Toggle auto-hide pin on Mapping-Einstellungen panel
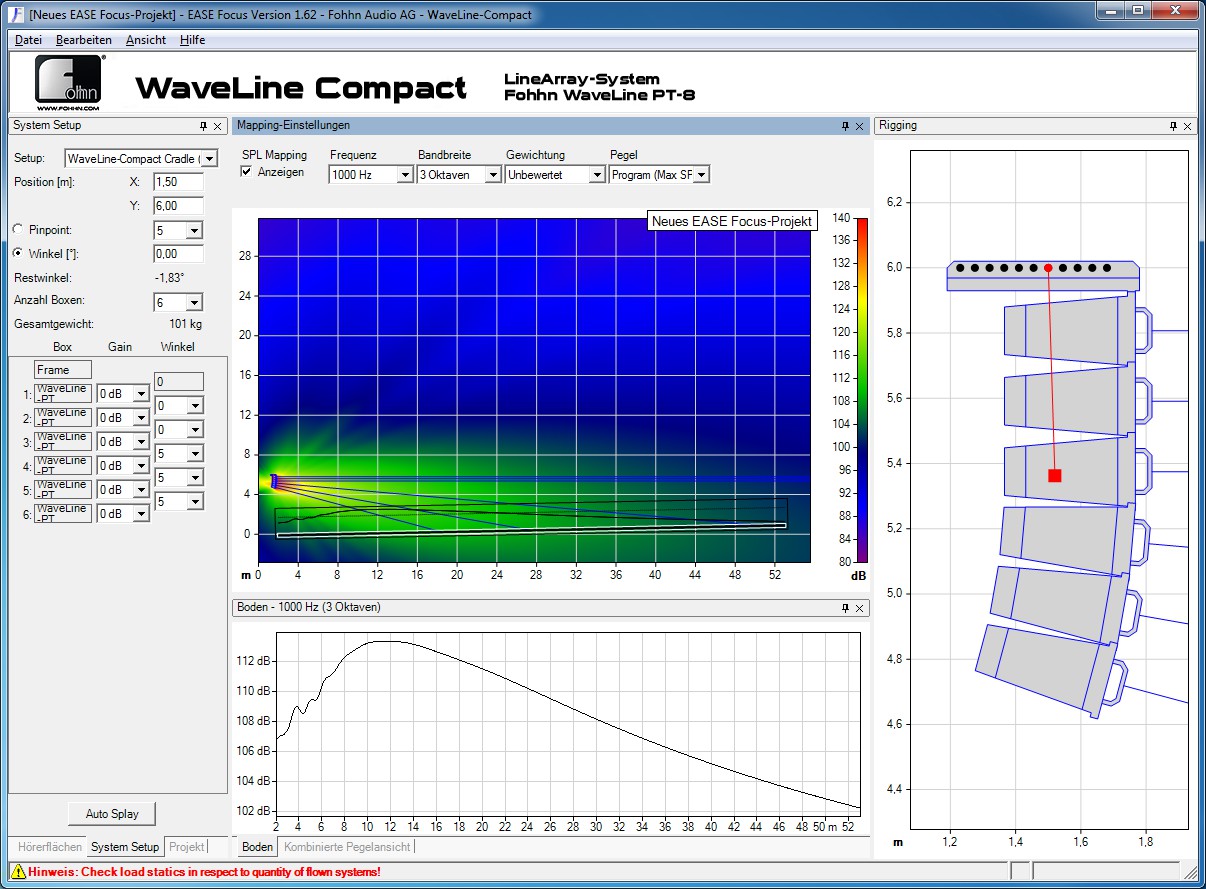The image size is (1206, 889). coord(845,126)
